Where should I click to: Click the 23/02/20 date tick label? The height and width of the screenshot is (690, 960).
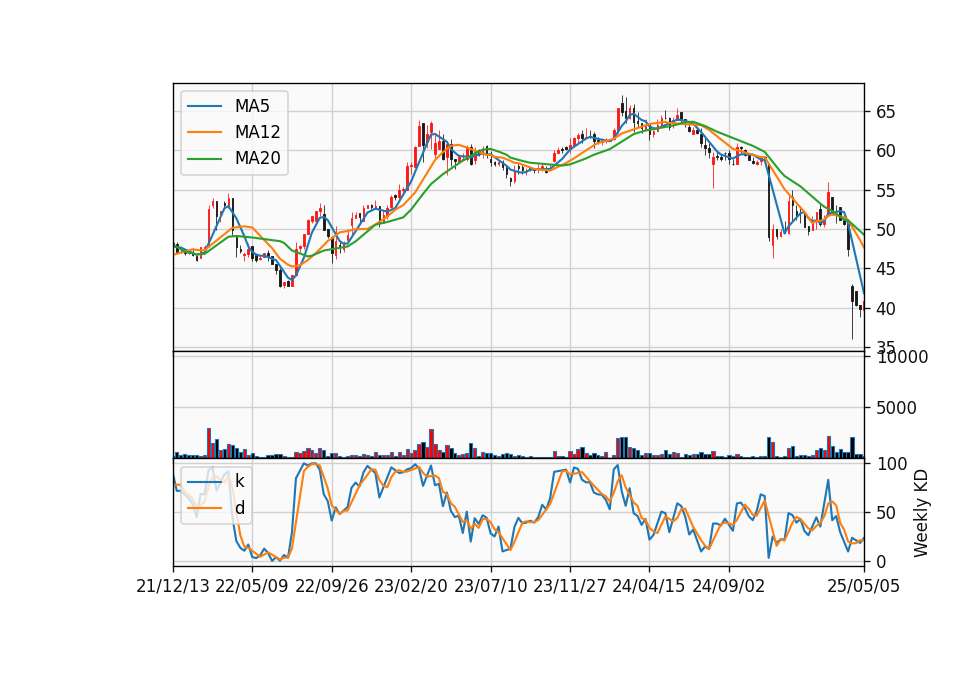(411, 586)
